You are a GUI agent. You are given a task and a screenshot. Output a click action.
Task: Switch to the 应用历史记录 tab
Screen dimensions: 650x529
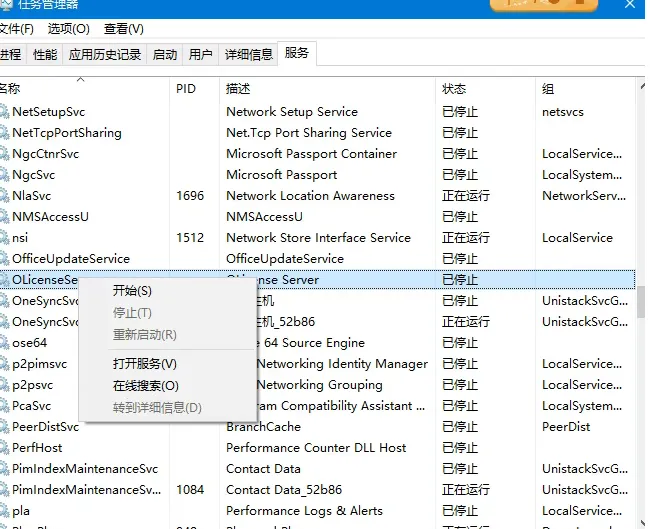104,54
